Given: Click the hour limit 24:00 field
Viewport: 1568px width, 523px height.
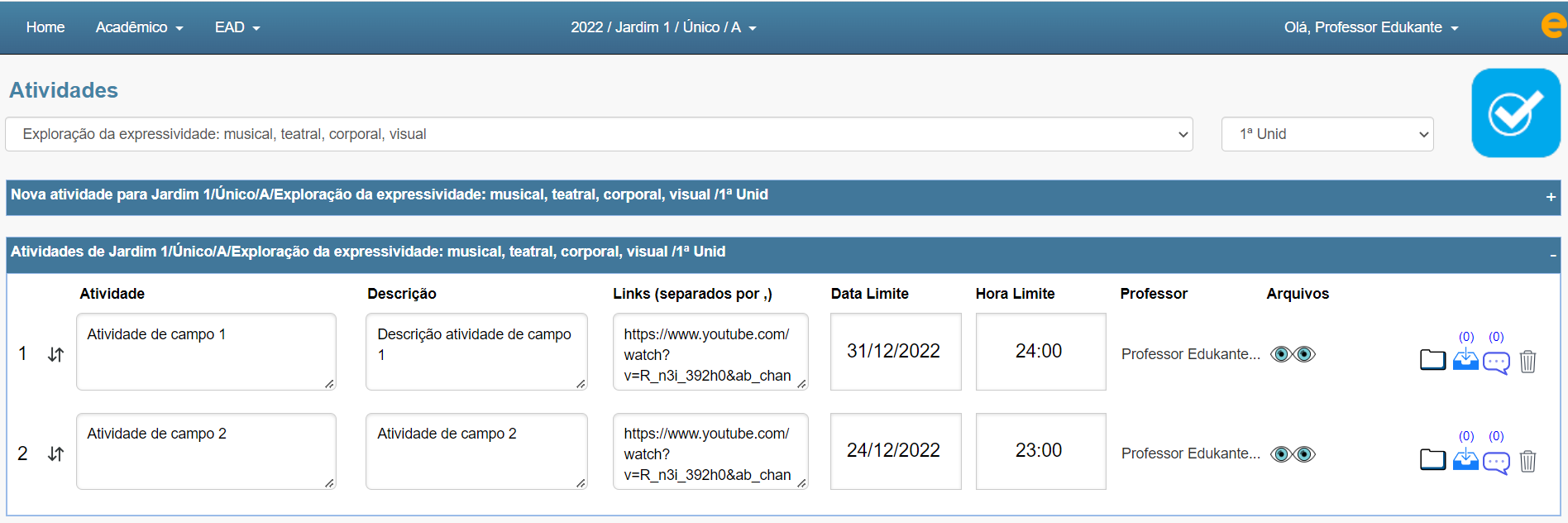Looking at the screenshot, I should [x=1040, y=352].
